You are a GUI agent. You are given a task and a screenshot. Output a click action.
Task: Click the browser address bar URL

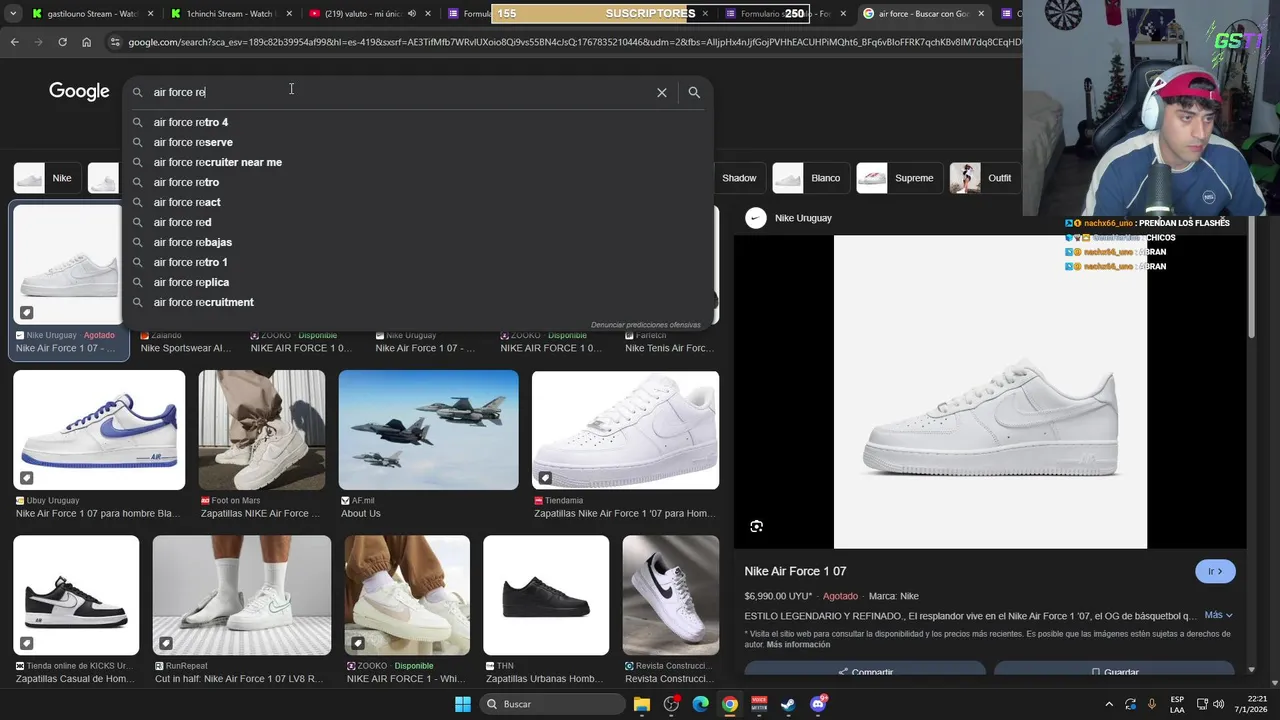[x=574, y=42]
